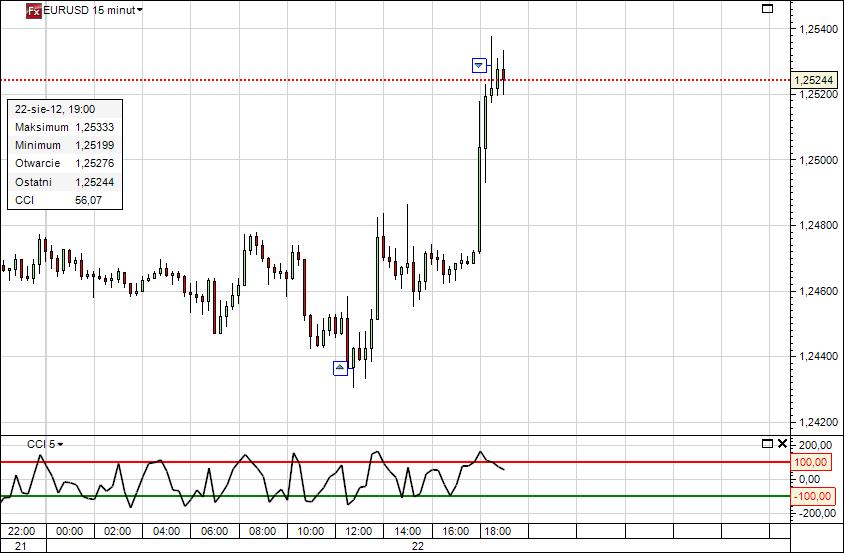
Task: Click the 200,00 CCI axis label
Action: (x=817, y=445)
